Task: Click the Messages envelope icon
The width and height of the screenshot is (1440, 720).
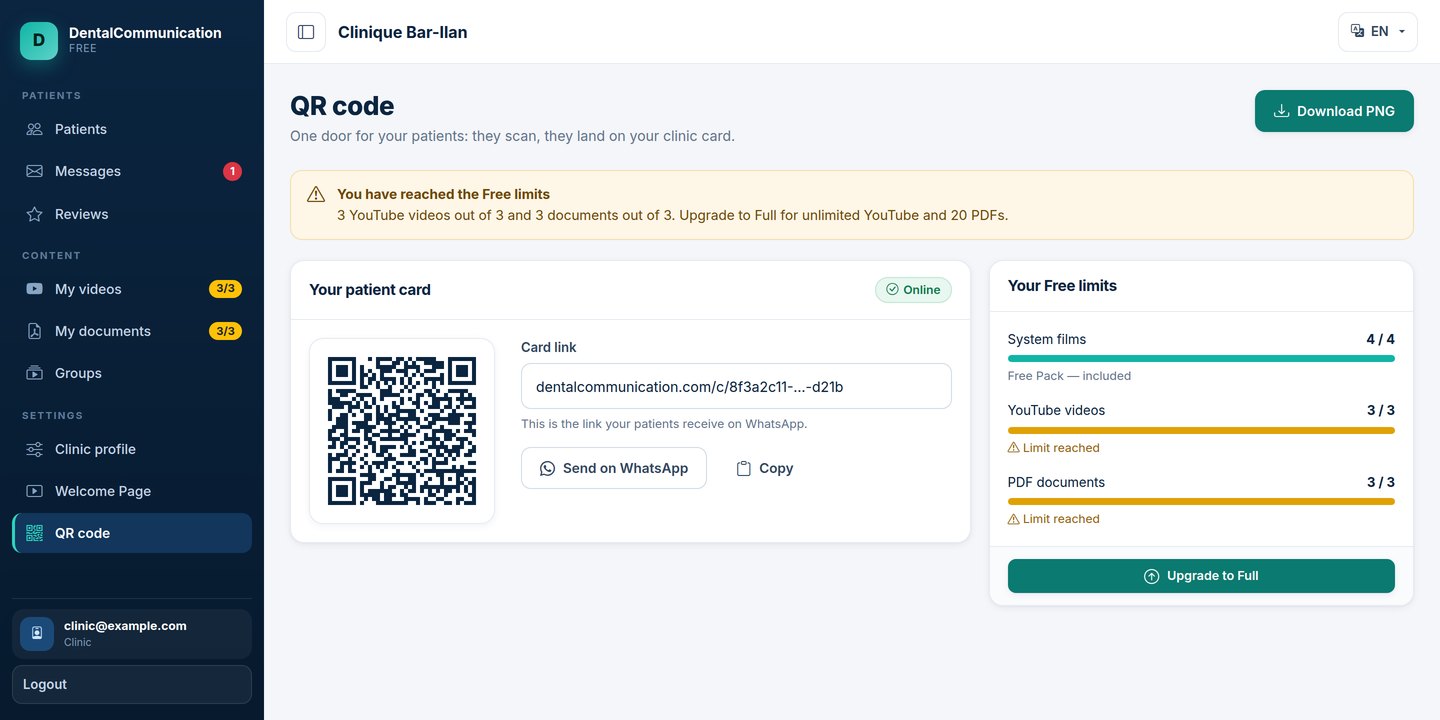Action: [x=35, y=171]
